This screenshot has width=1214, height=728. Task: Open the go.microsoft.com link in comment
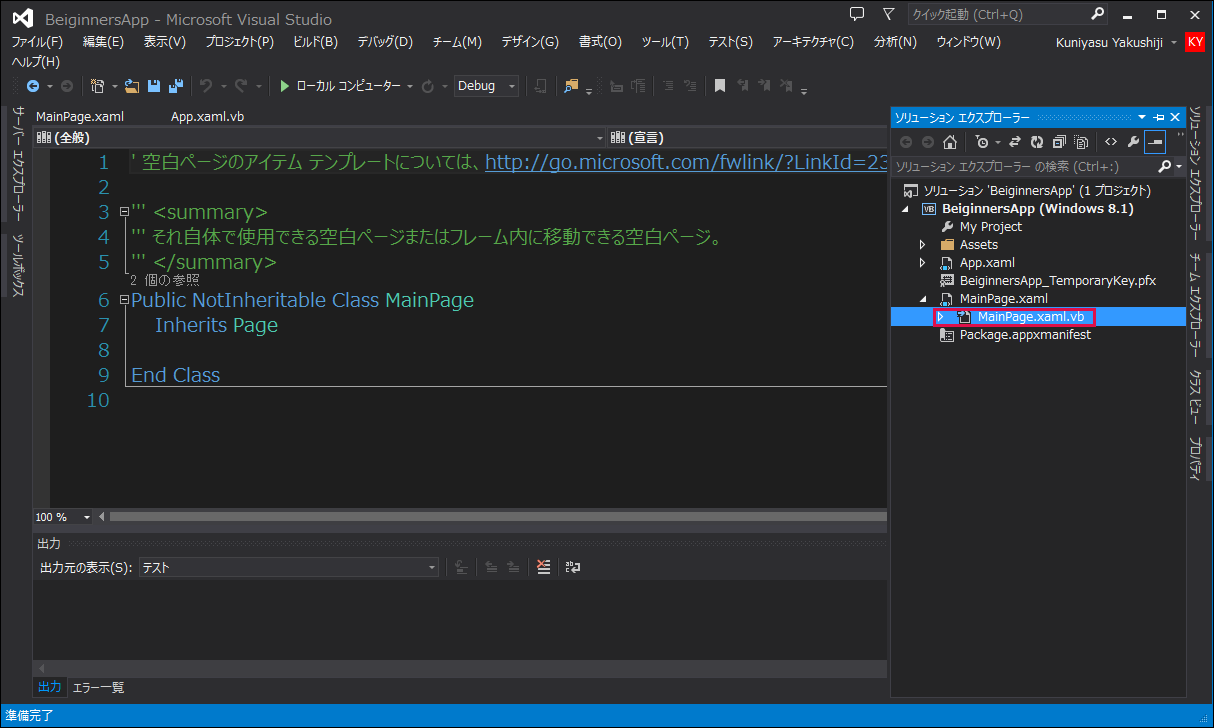coord(686,162)
